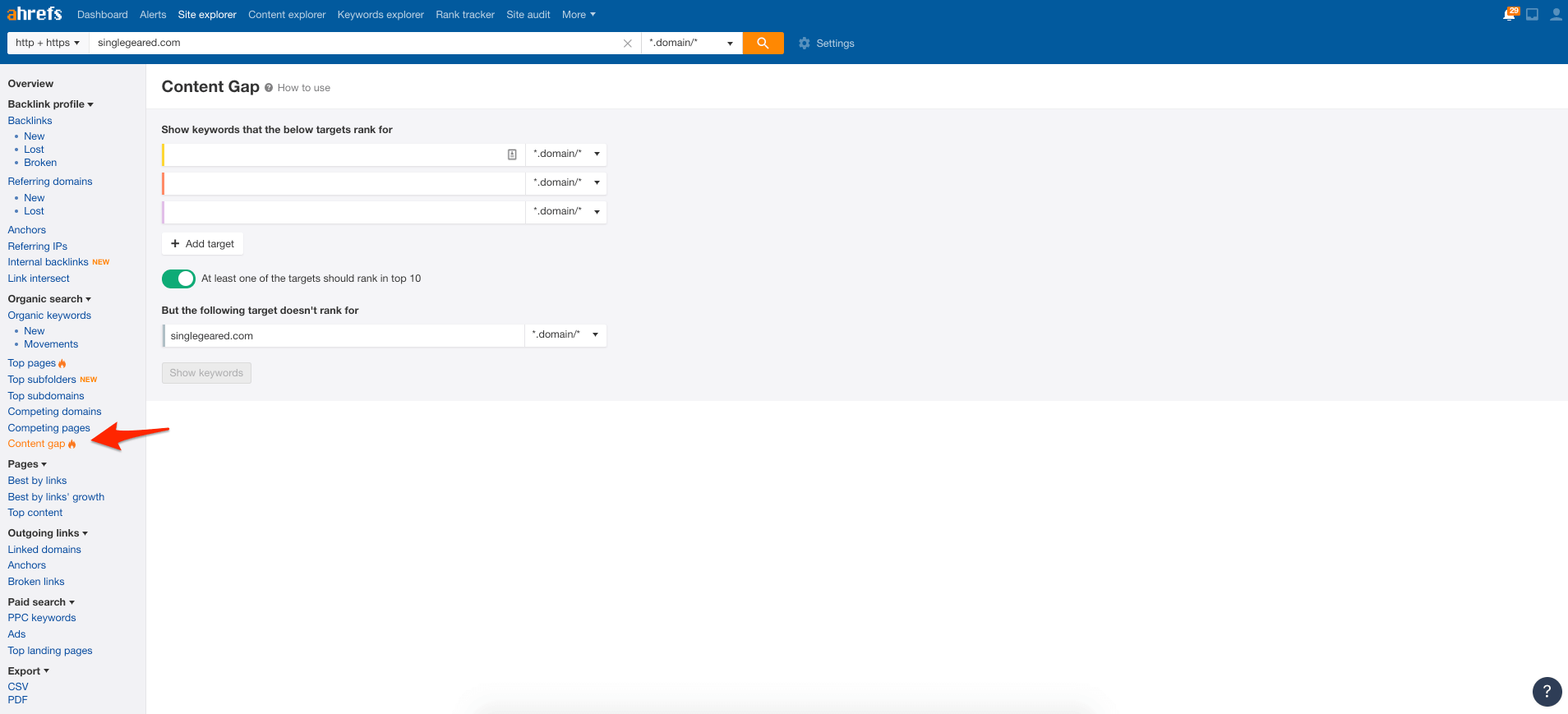This screenshot has width=1568, height=714.
Task: Open the search bar *.domain/* mode dropdown
Action: coord(692,43)
